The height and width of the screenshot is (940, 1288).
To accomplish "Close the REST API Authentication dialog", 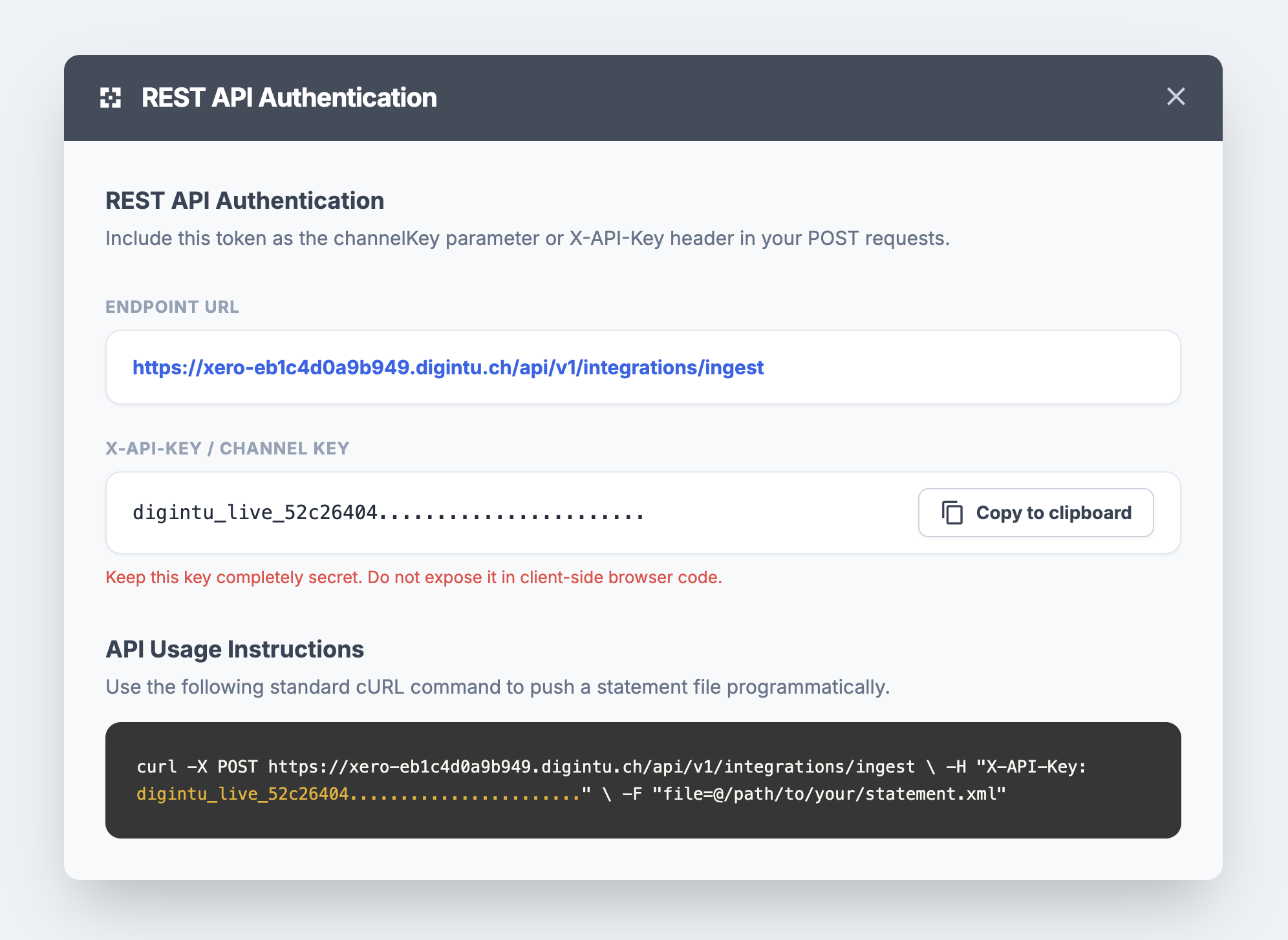I will tap(1175, 97).
